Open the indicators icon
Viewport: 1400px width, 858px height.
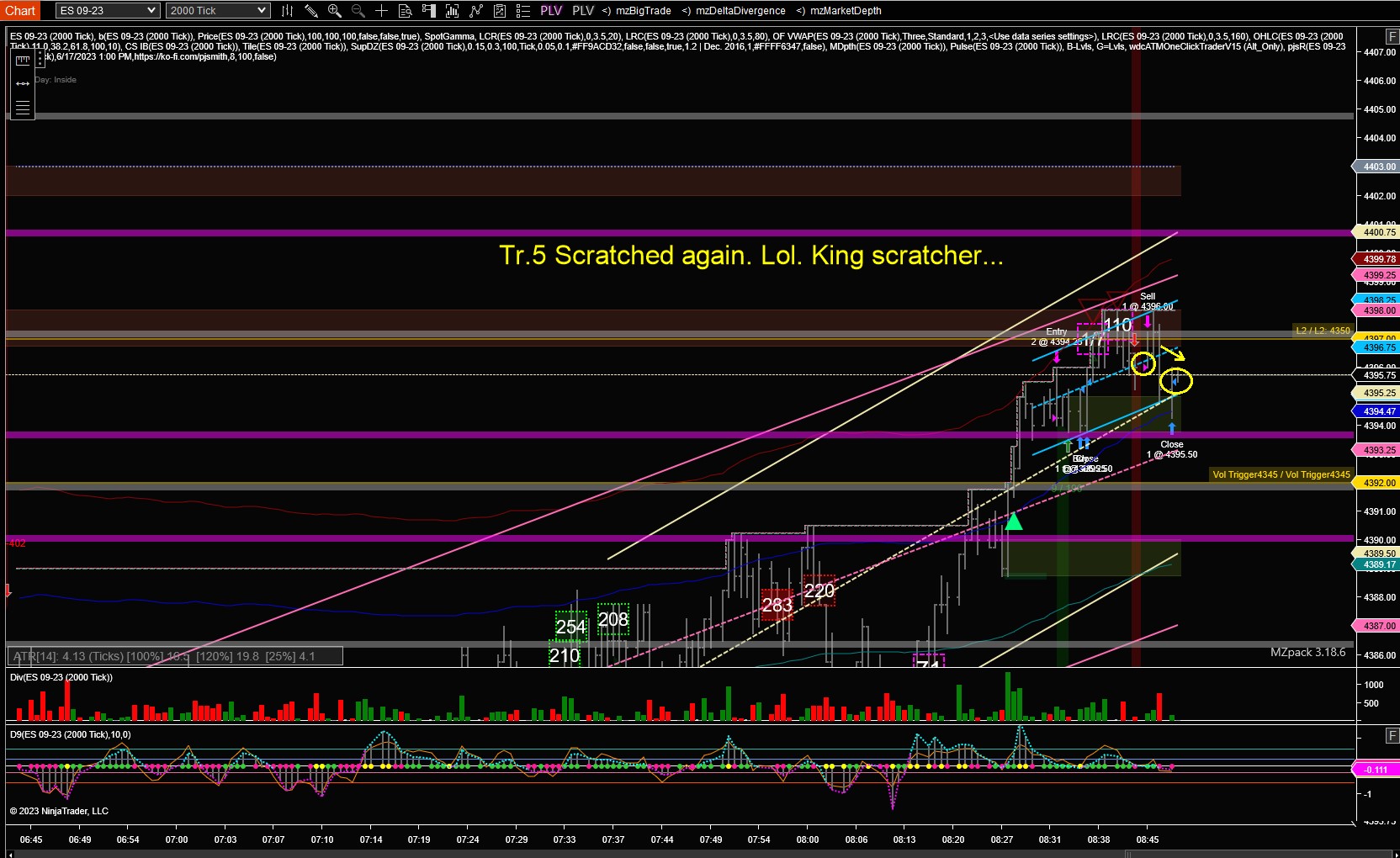click(x=476, y=11)
